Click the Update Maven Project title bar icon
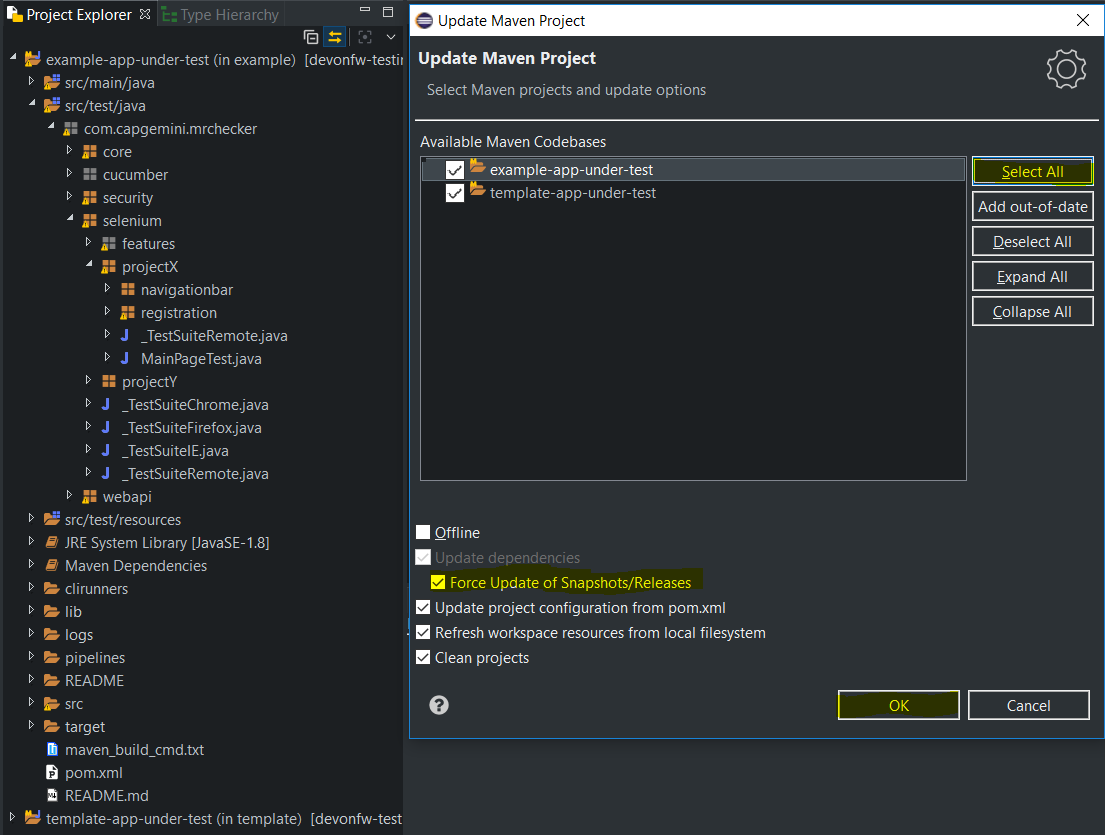This screenshot has height=835, width=1105. point(421,20)
